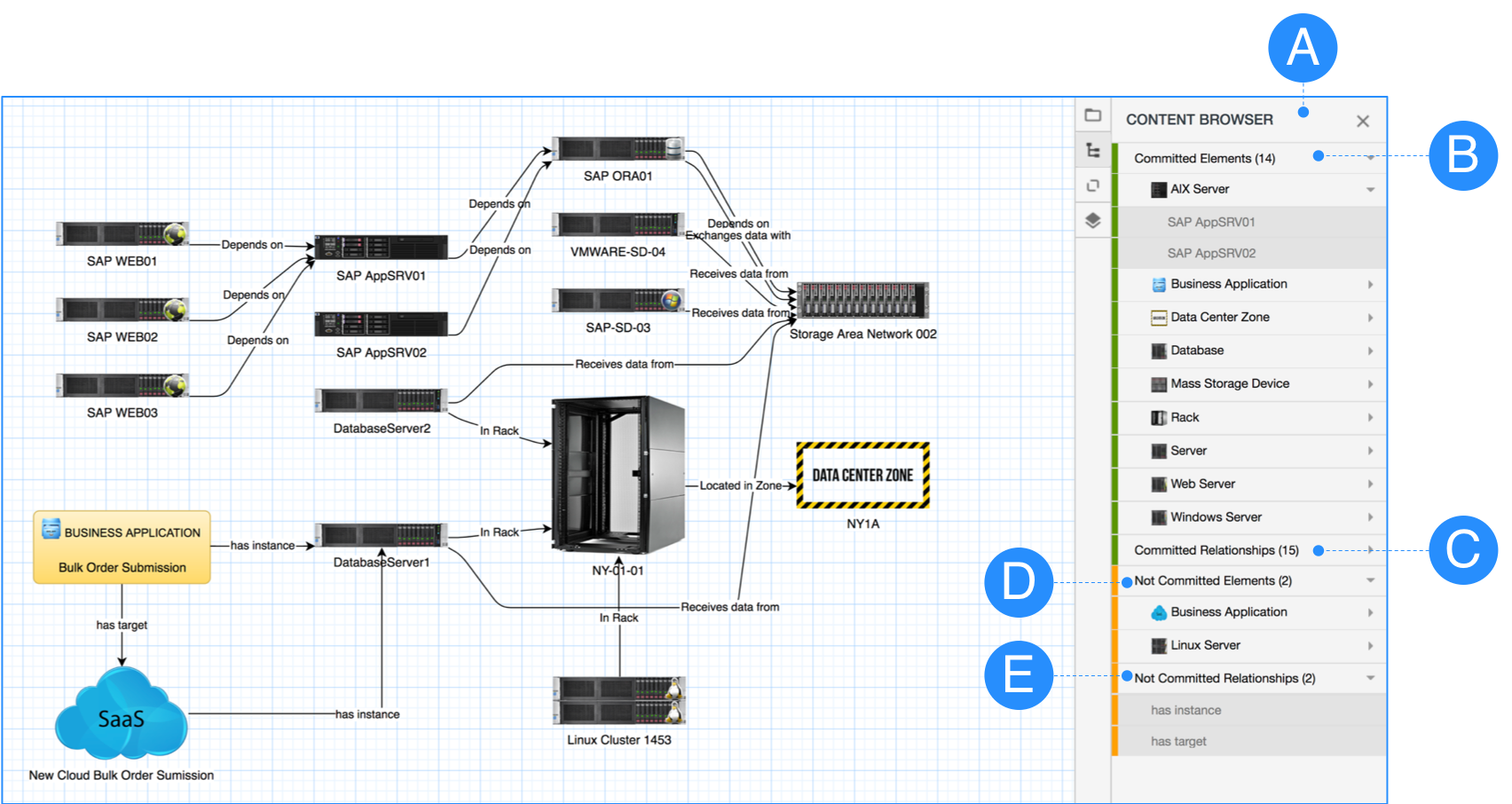The height and width of the screenshot is (804, 1512).
Task: Select the Server tree row
Action: point(1251,451)
